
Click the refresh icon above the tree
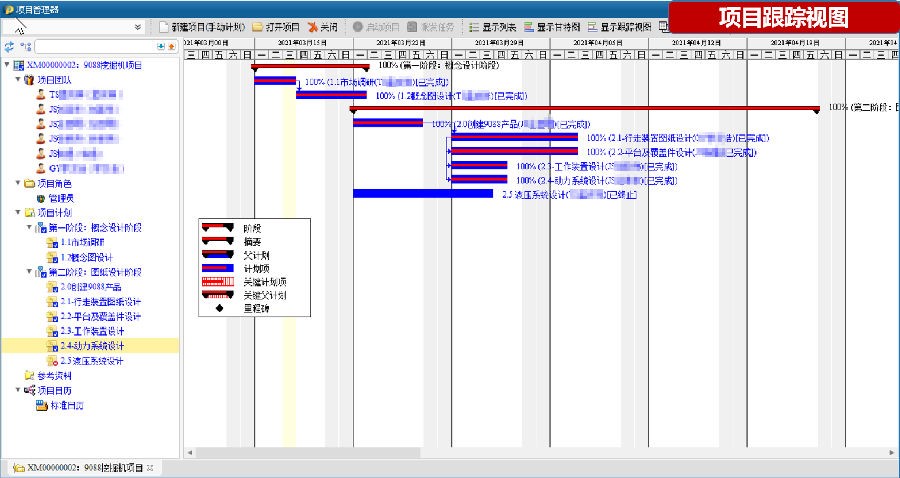(9, 47)
